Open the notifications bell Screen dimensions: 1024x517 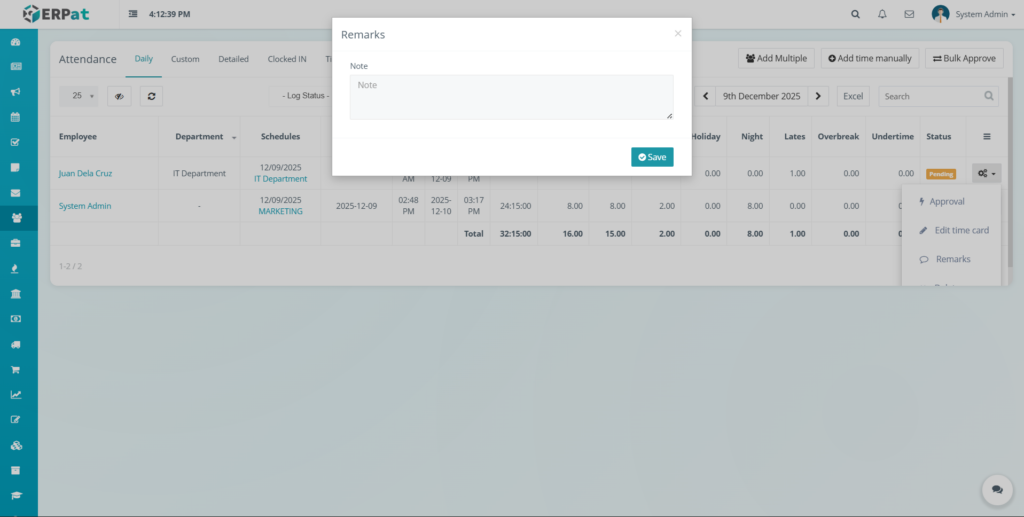(882, 14)
